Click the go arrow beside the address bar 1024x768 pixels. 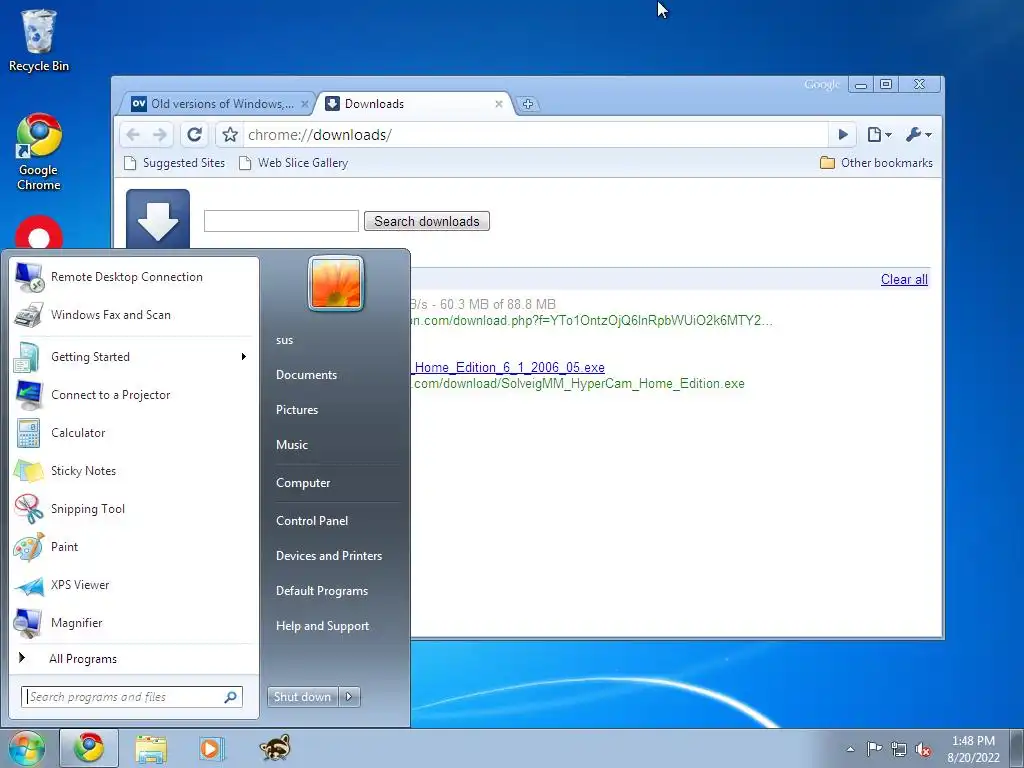click(842, 135)
